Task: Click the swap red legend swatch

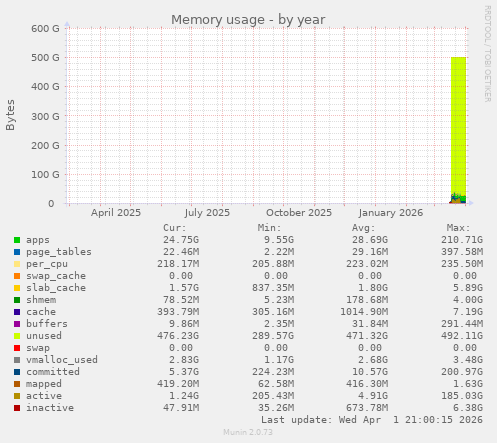Action: tap(17, 348)
